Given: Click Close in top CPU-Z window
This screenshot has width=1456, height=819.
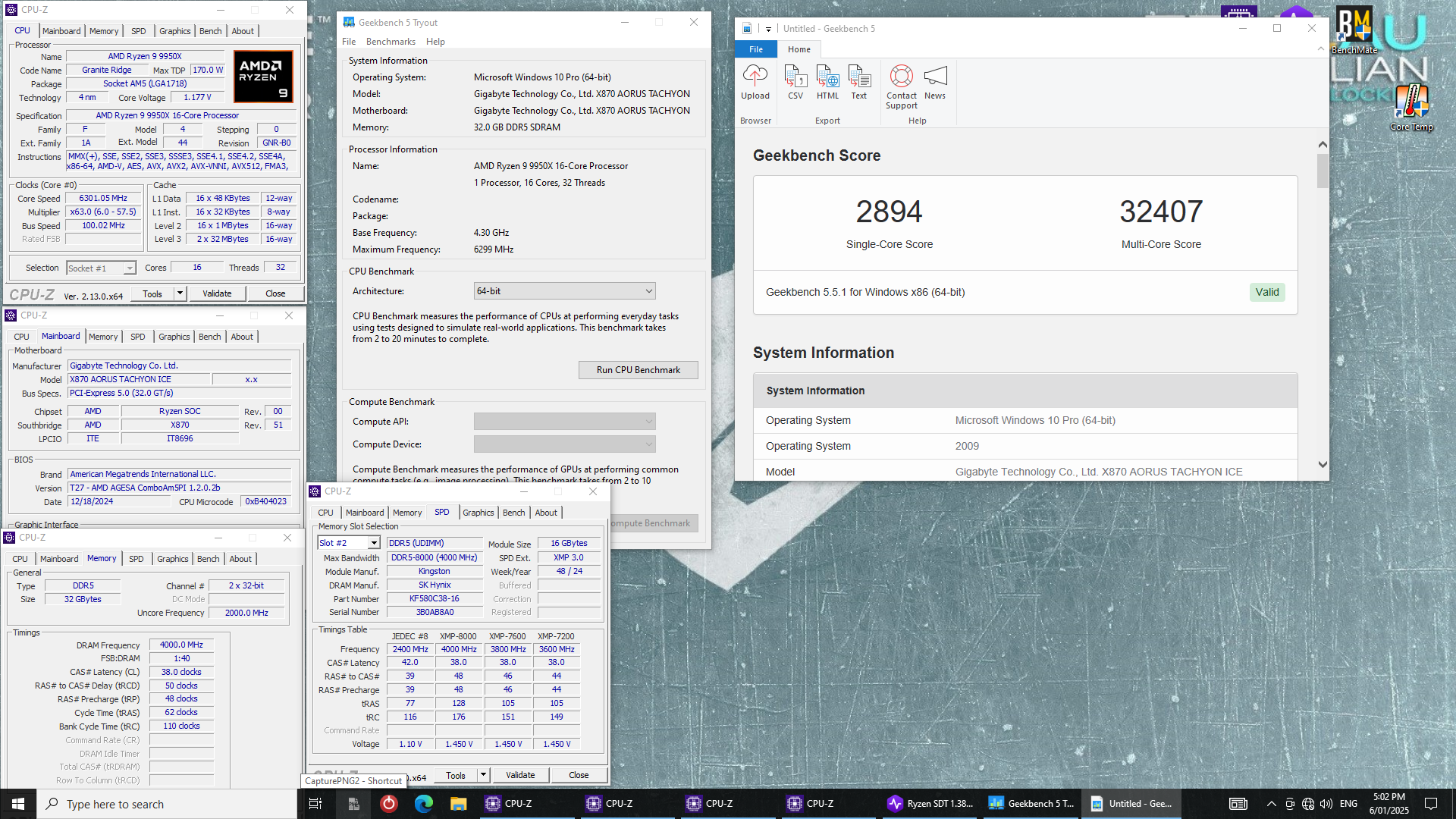Looking at the screenshot, I should tap(275, 293).
